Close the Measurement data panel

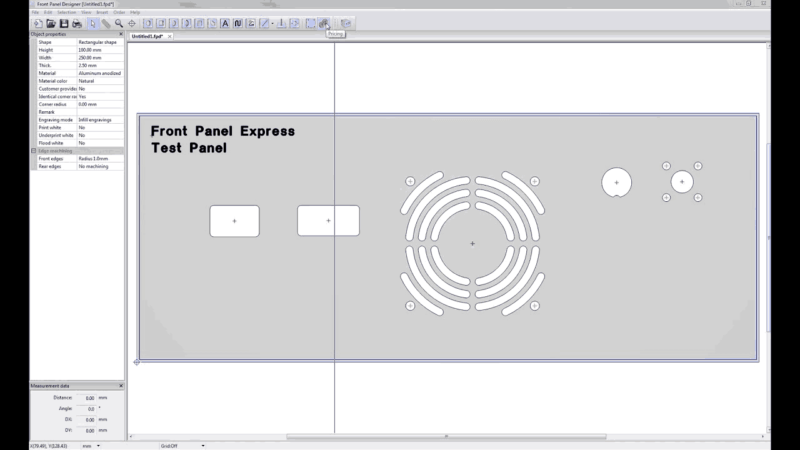(x=121, y=386)
